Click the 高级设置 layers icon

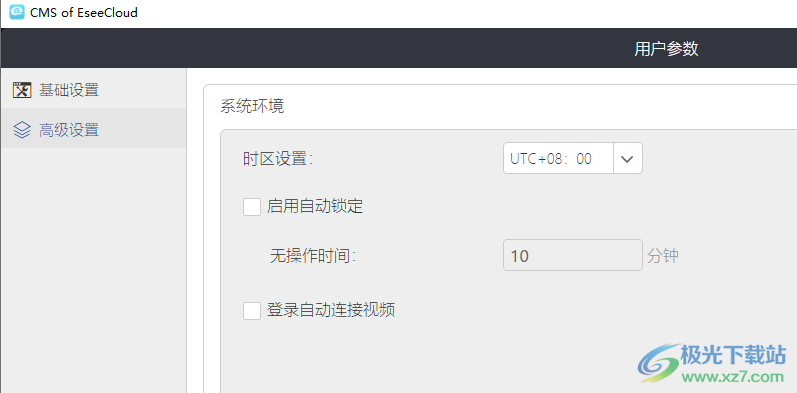22,130
